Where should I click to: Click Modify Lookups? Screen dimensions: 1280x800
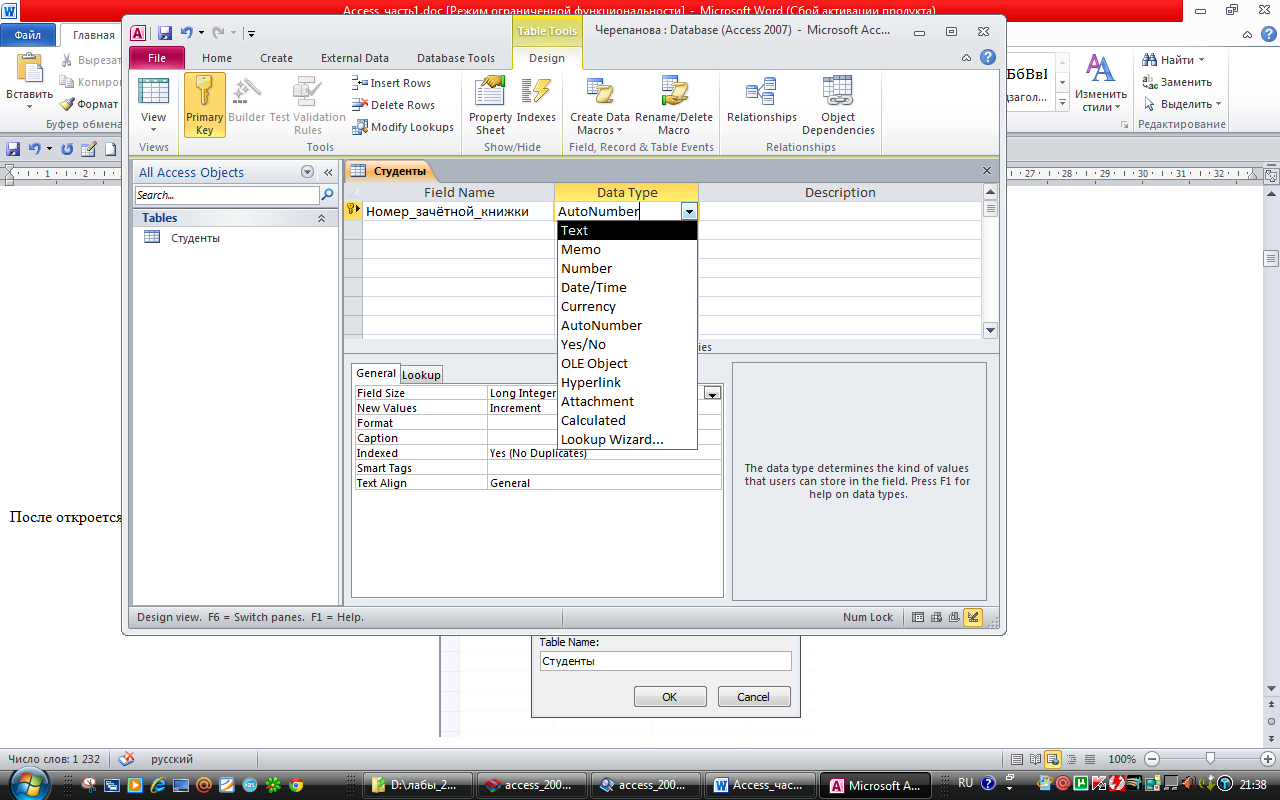pos(403,127)
